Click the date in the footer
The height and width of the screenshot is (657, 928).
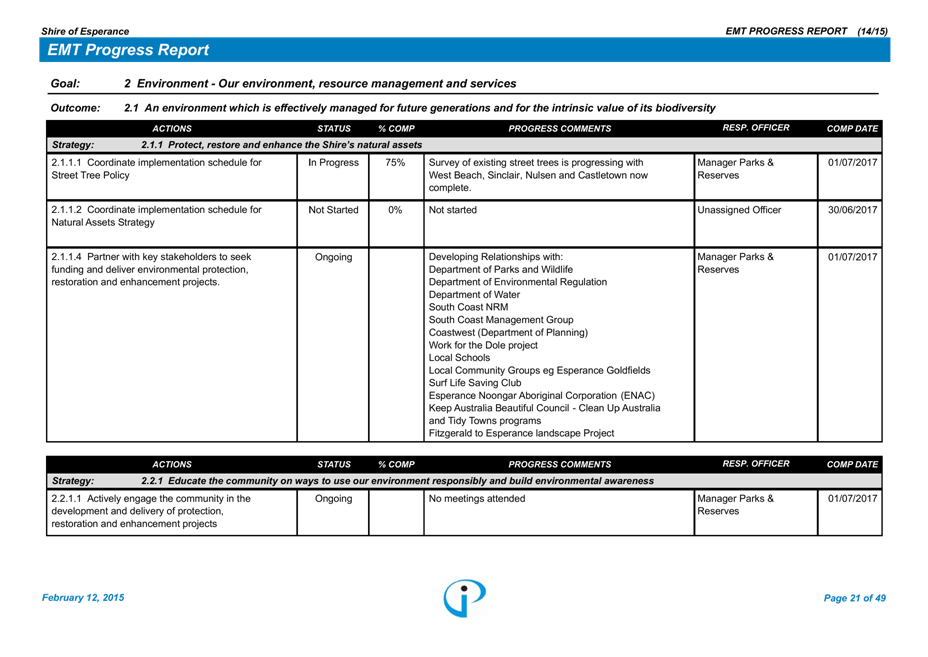point(83,598)
